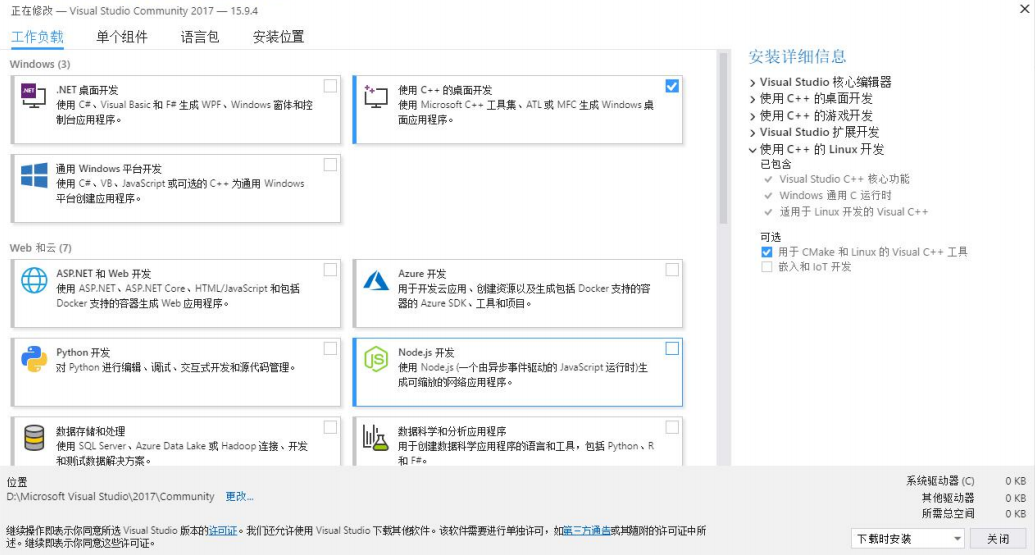This screenshot has width=1035, height=555.
Task: Click the Web 和云 (7) section header
Action: tap(40, 247)
